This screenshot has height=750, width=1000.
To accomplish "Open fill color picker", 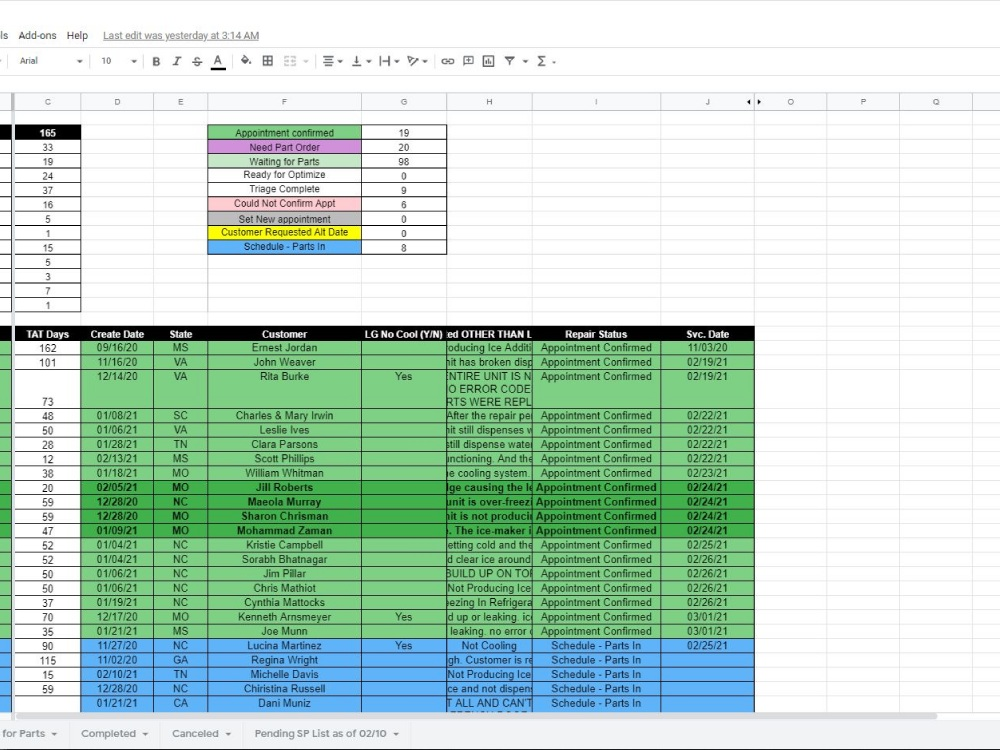I will (x=246, y=61).
